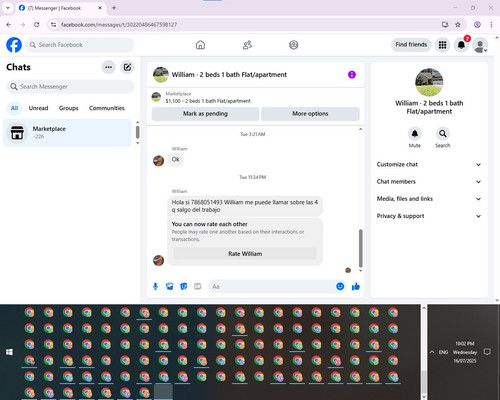This screenshot has width=500, height=400.
Task: Open the tab search dropdown arrow
Action: (8, 8)
